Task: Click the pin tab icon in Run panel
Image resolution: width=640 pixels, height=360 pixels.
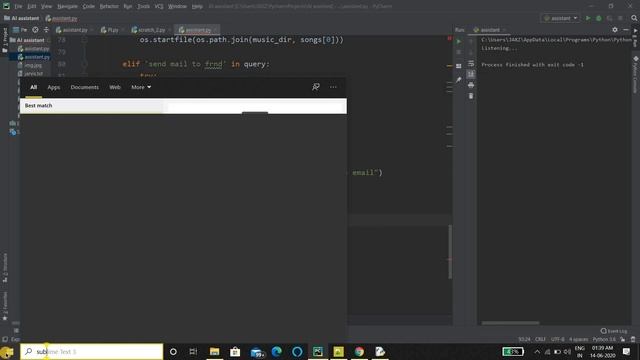Action: pyautogui.click(x=459, y=80)
